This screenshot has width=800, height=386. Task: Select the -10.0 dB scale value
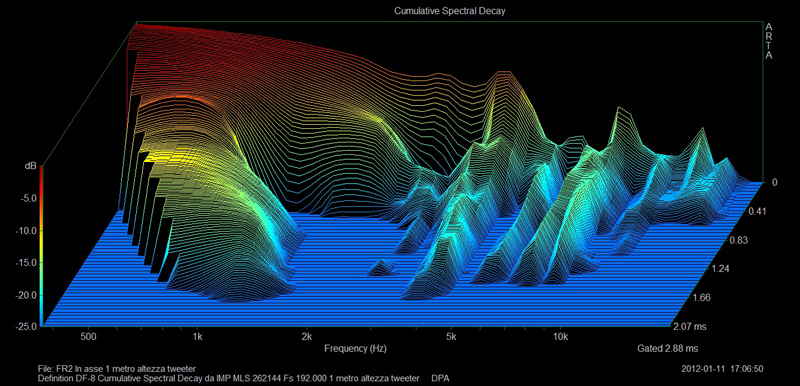click(x=26, y=230)
